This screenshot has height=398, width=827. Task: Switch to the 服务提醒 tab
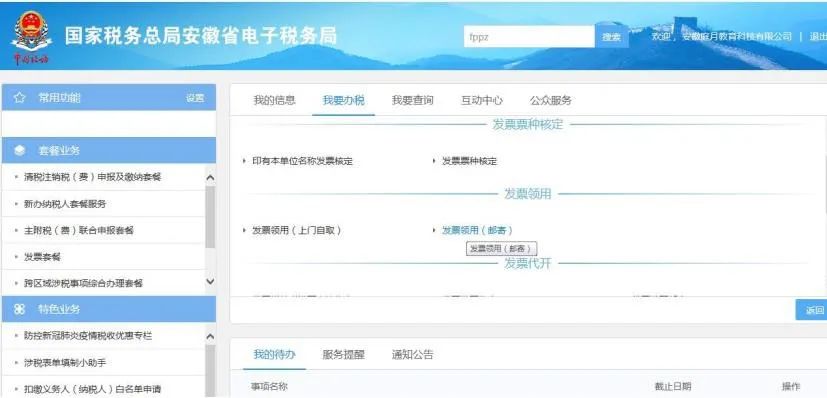[x=343, y=354]
